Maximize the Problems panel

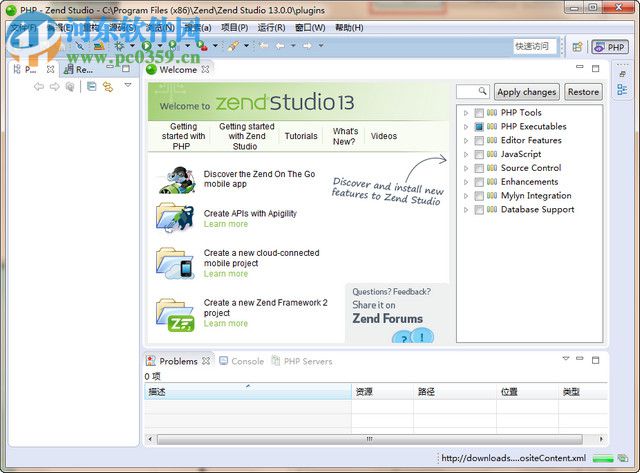point(596,360)
